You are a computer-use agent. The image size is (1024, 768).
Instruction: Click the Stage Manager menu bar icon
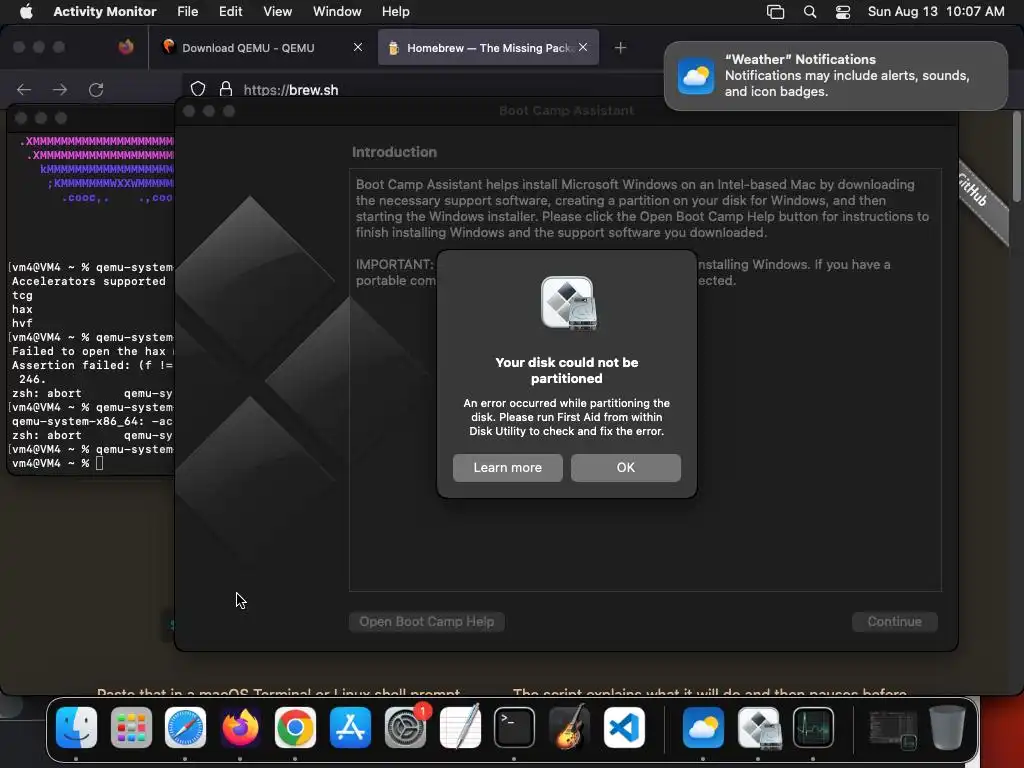775,12
